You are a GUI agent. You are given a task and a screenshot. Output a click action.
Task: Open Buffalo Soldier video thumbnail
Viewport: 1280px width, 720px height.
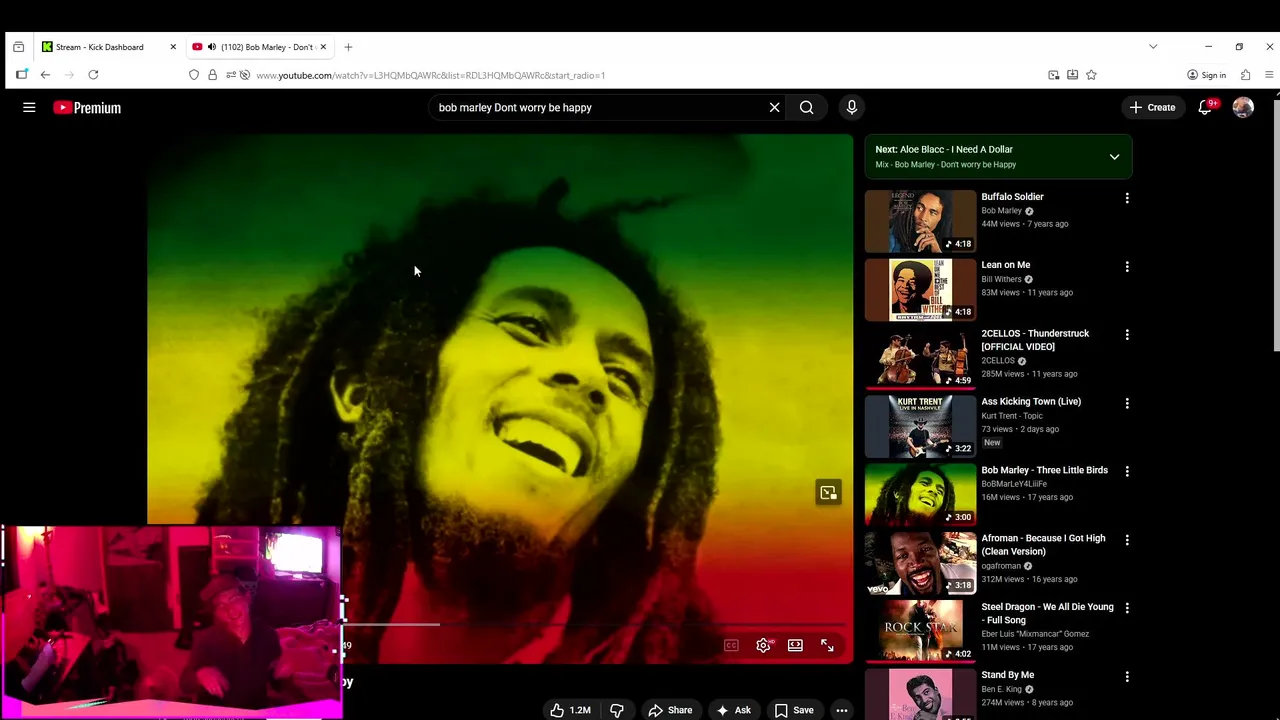coord(920,221)
